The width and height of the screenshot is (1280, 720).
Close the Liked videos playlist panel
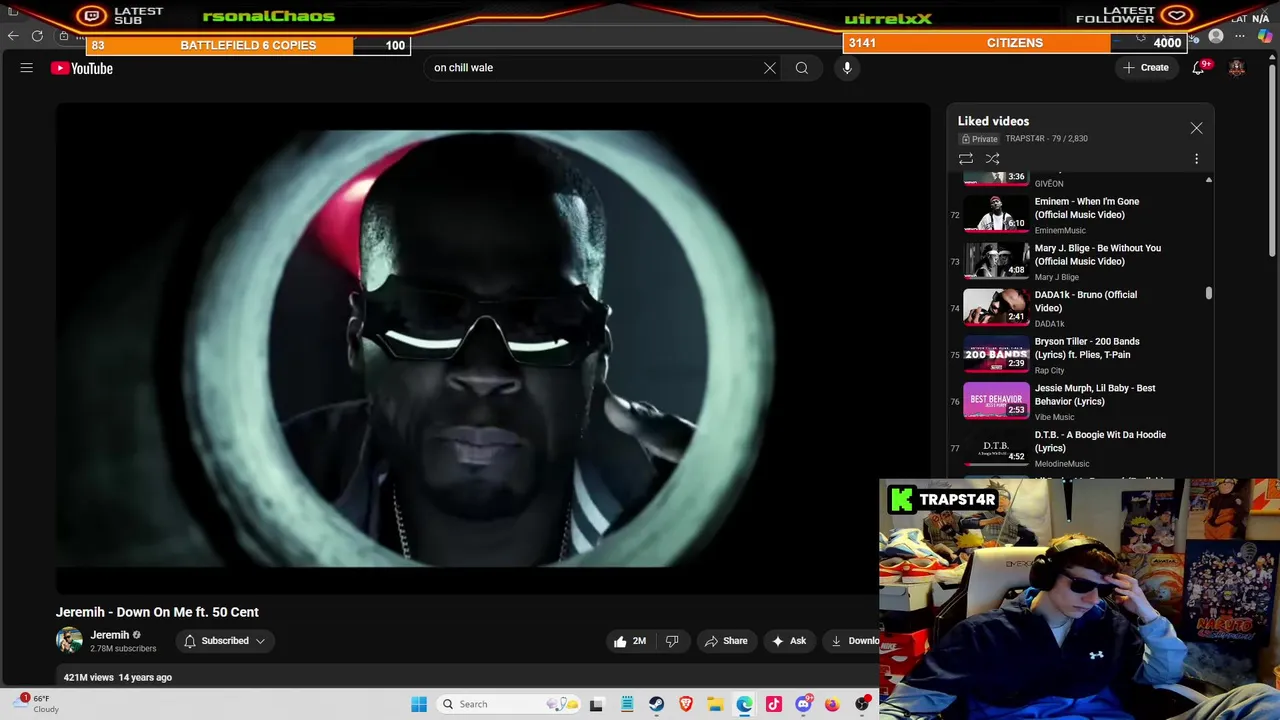point(1196,128)
